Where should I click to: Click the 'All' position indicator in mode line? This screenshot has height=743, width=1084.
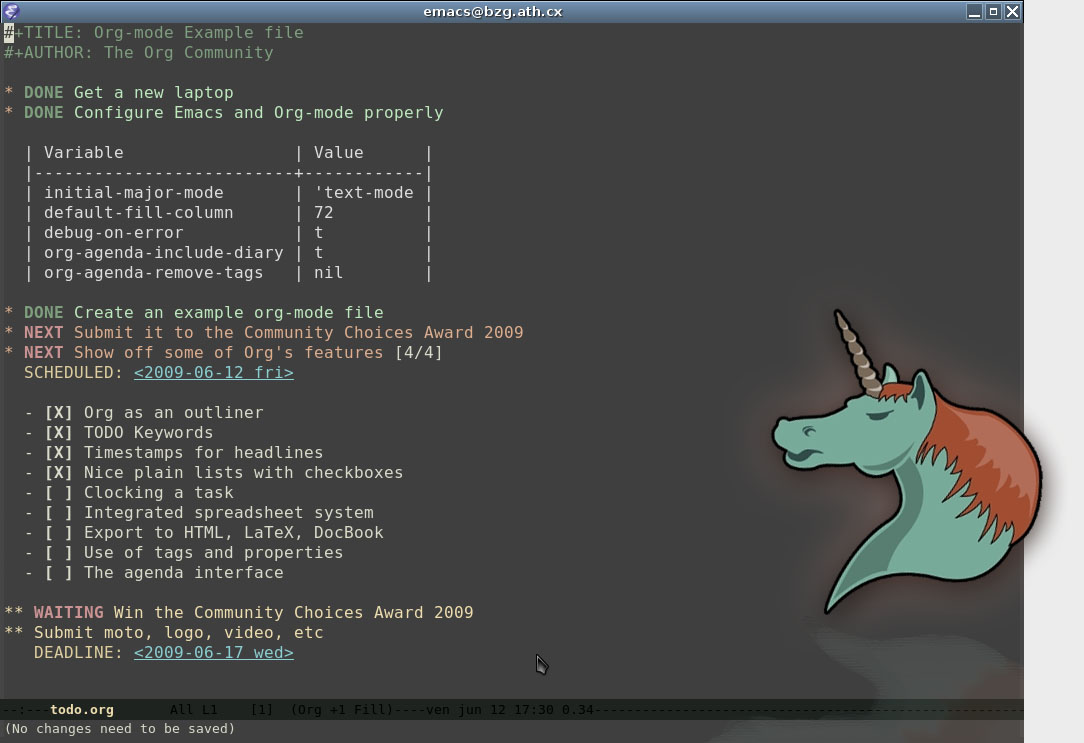click(x=182, y=710)
